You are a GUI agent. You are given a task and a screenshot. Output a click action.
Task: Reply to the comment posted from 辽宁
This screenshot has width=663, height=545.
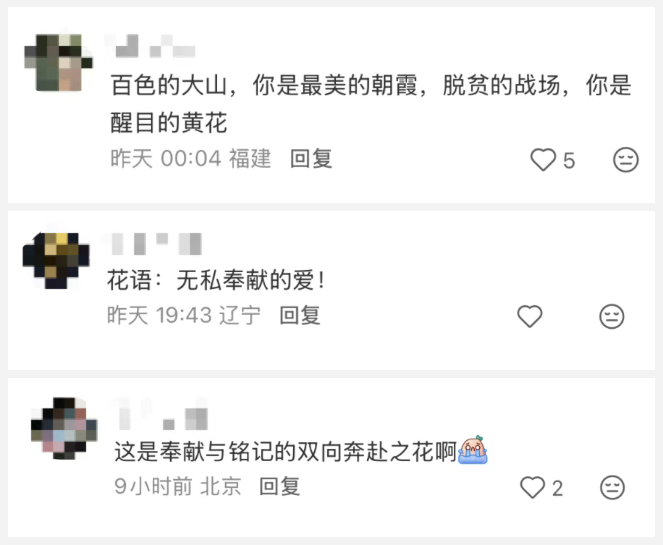point(300,315)
